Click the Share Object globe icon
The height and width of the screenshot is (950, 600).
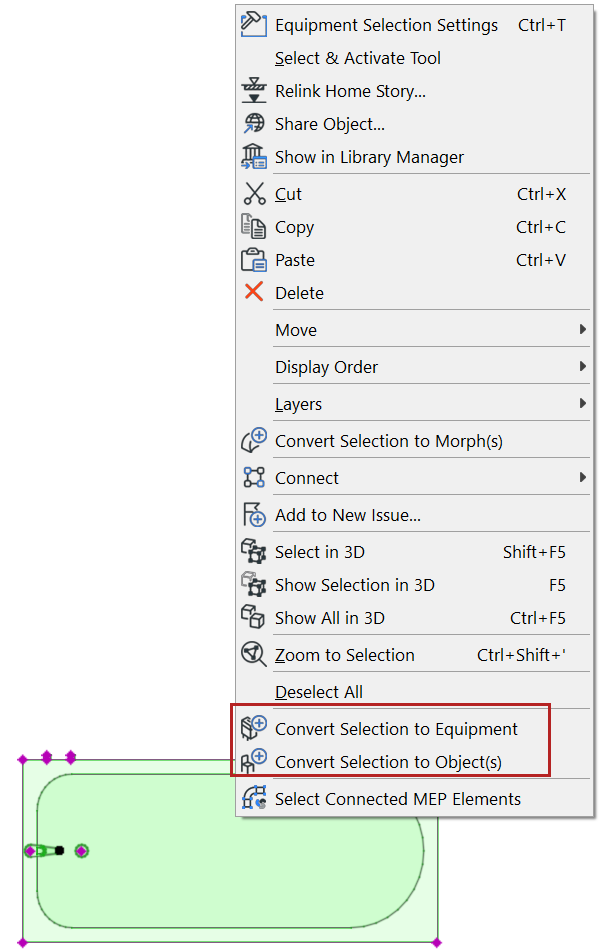(254, 124)
